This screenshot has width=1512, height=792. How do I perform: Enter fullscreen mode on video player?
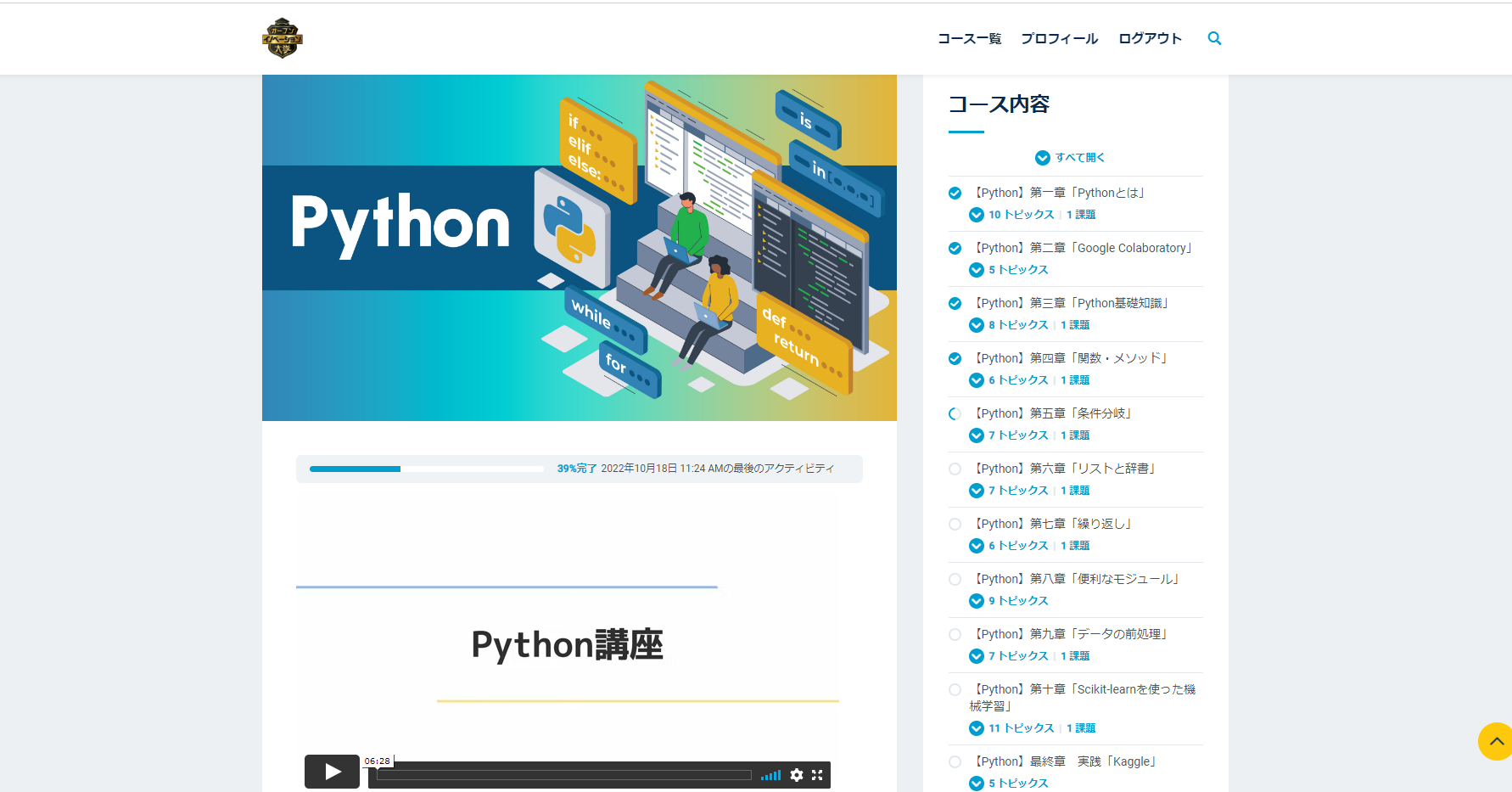pos(817,775)
